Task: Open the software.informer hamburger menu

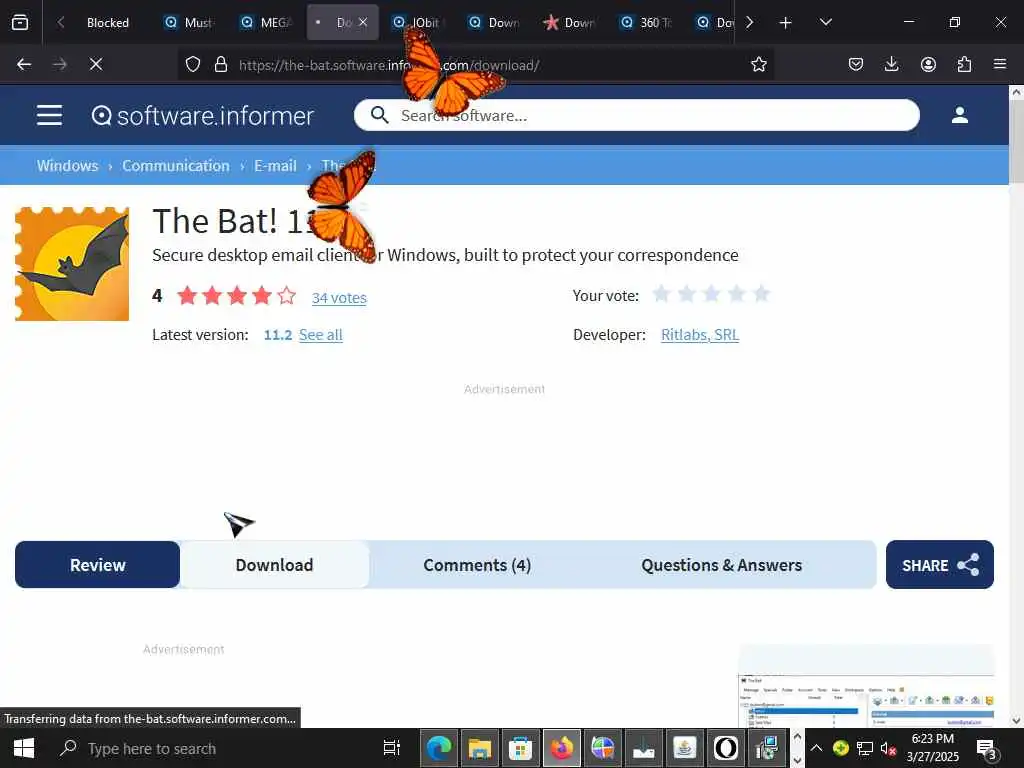Action: [x=49, y=116]
